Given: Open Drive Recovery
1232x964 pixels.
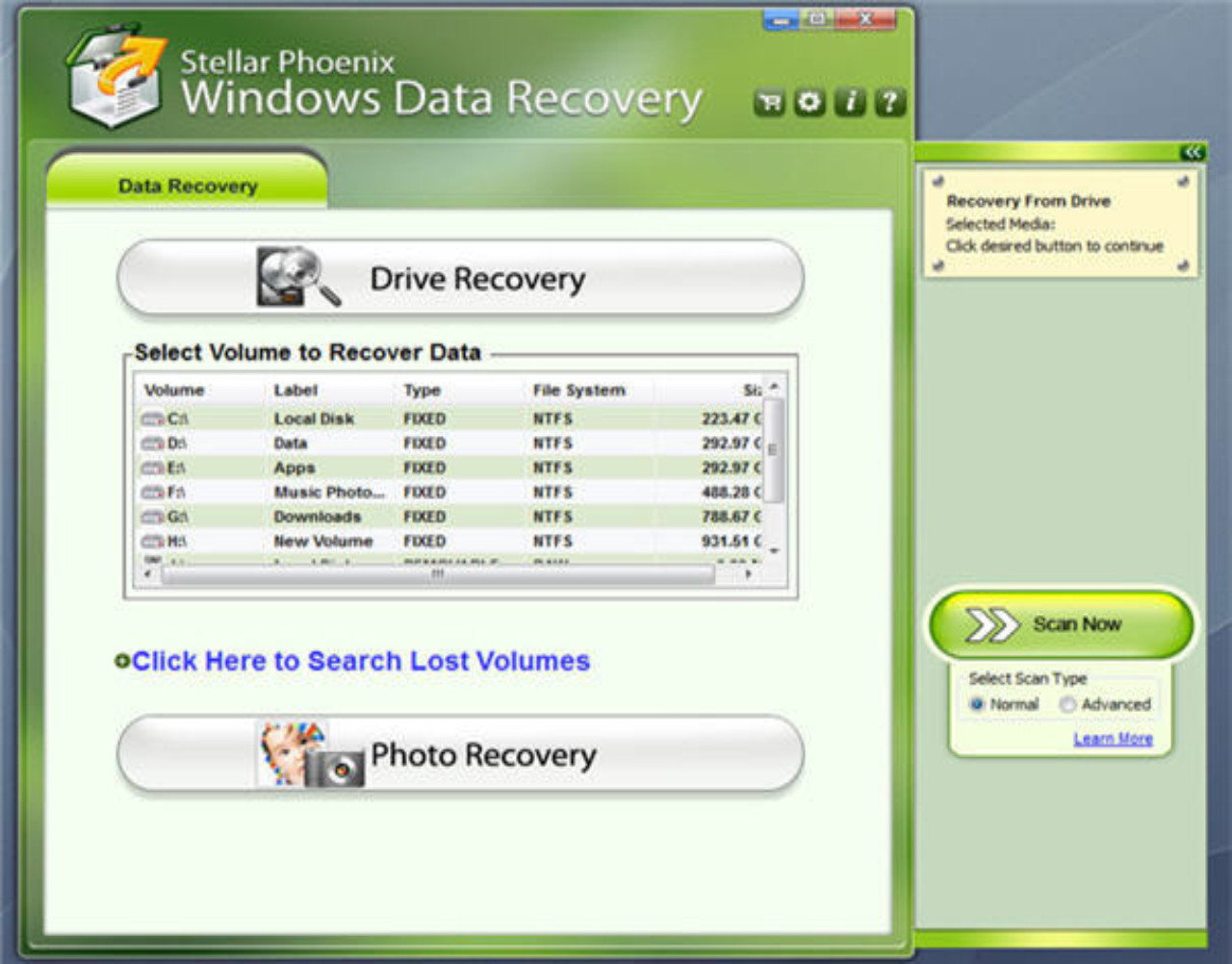Looking at the screenshot, I should (x=460, y=278).
